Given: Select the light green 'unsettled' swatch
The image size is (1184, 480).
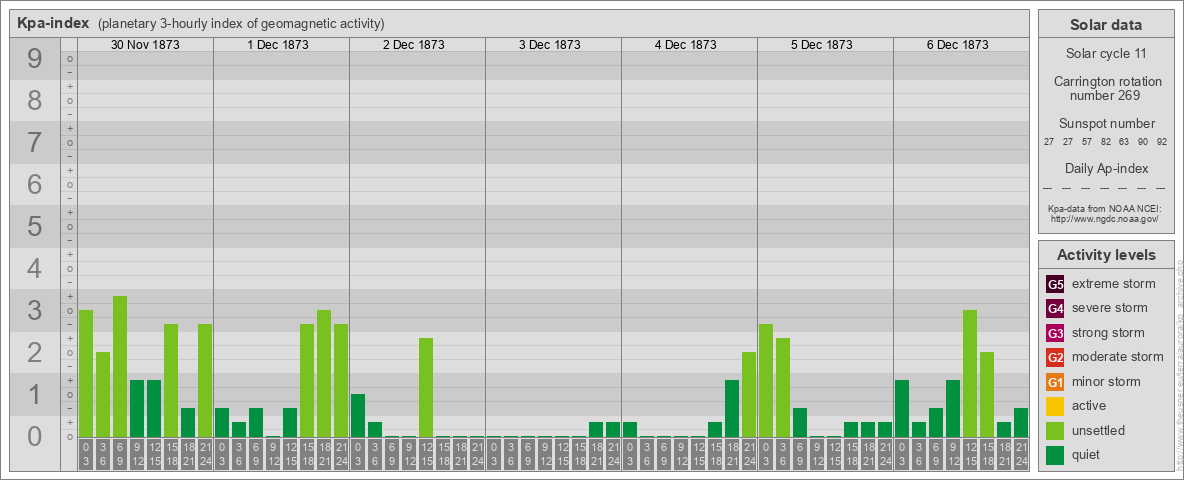Looking at the screenshot, I should pyautogui.click(x=1055, y=430).
